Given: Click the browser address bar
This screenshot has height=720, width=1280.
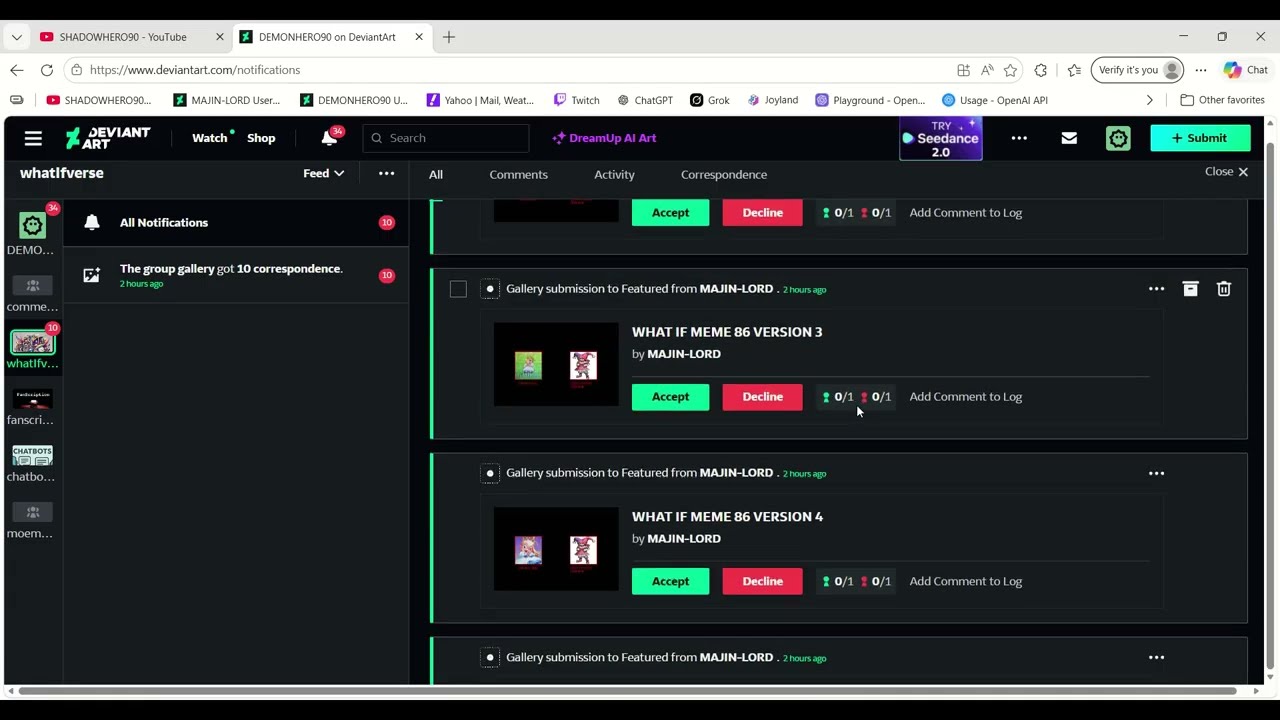Looking at the screenshot, I should 510,70.
